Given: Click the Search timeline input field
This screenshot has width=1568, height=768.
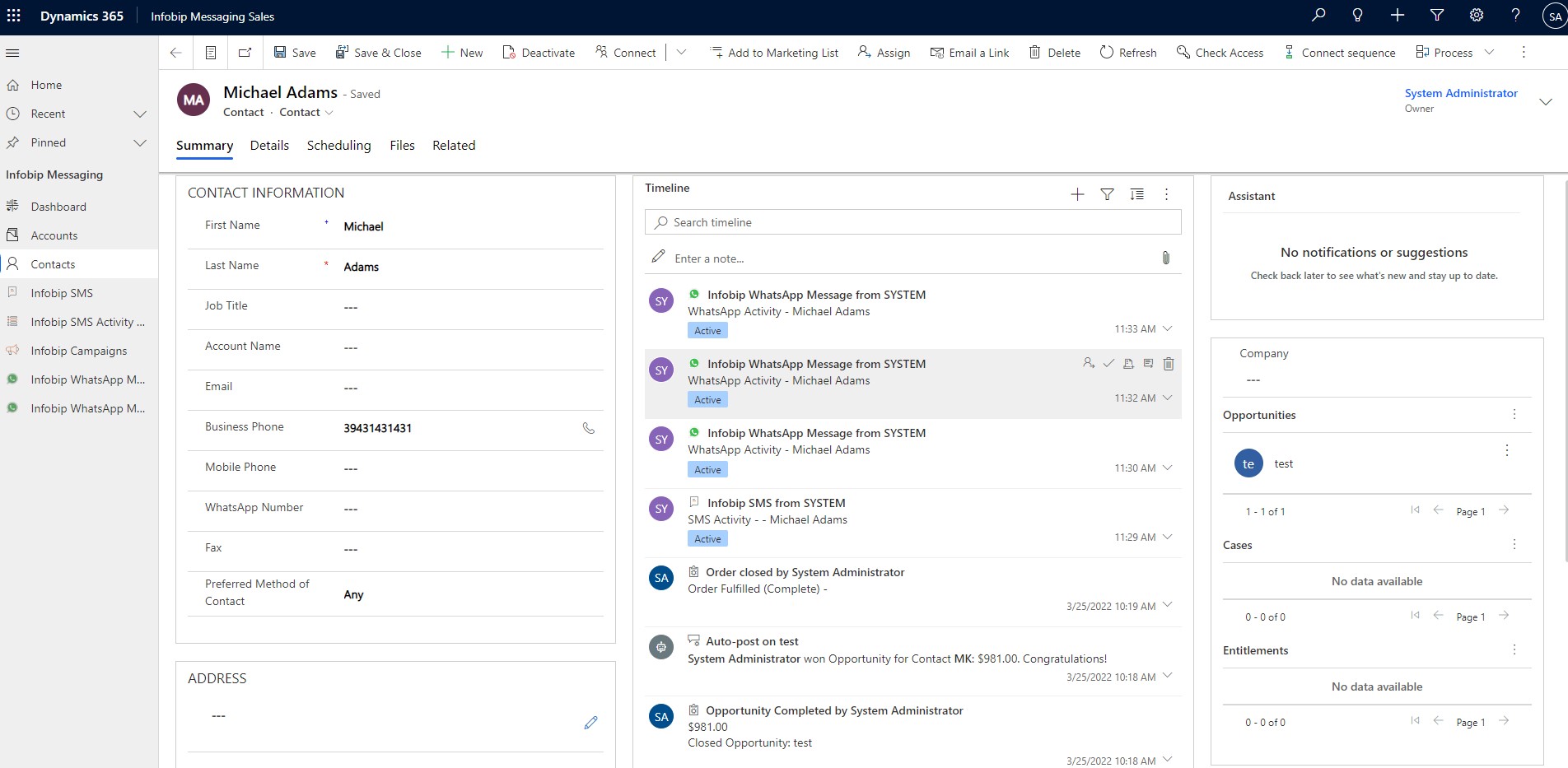Looking at the screenshot, I should [x=912, y=222].
